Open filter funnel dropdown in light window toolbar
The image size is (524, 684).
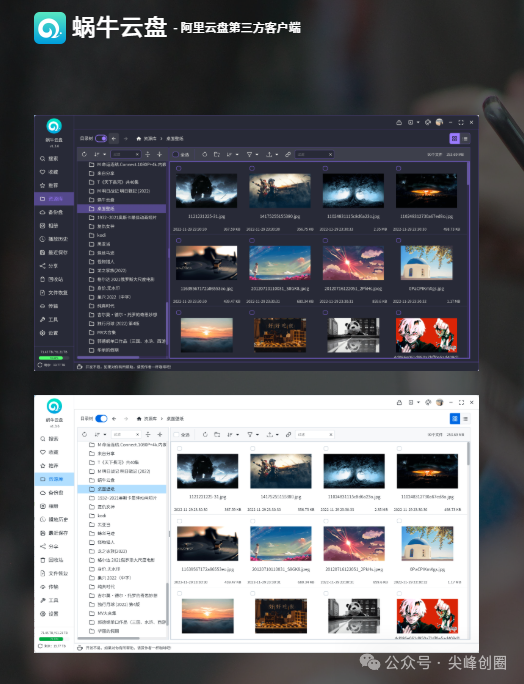[x=253, y=434]
